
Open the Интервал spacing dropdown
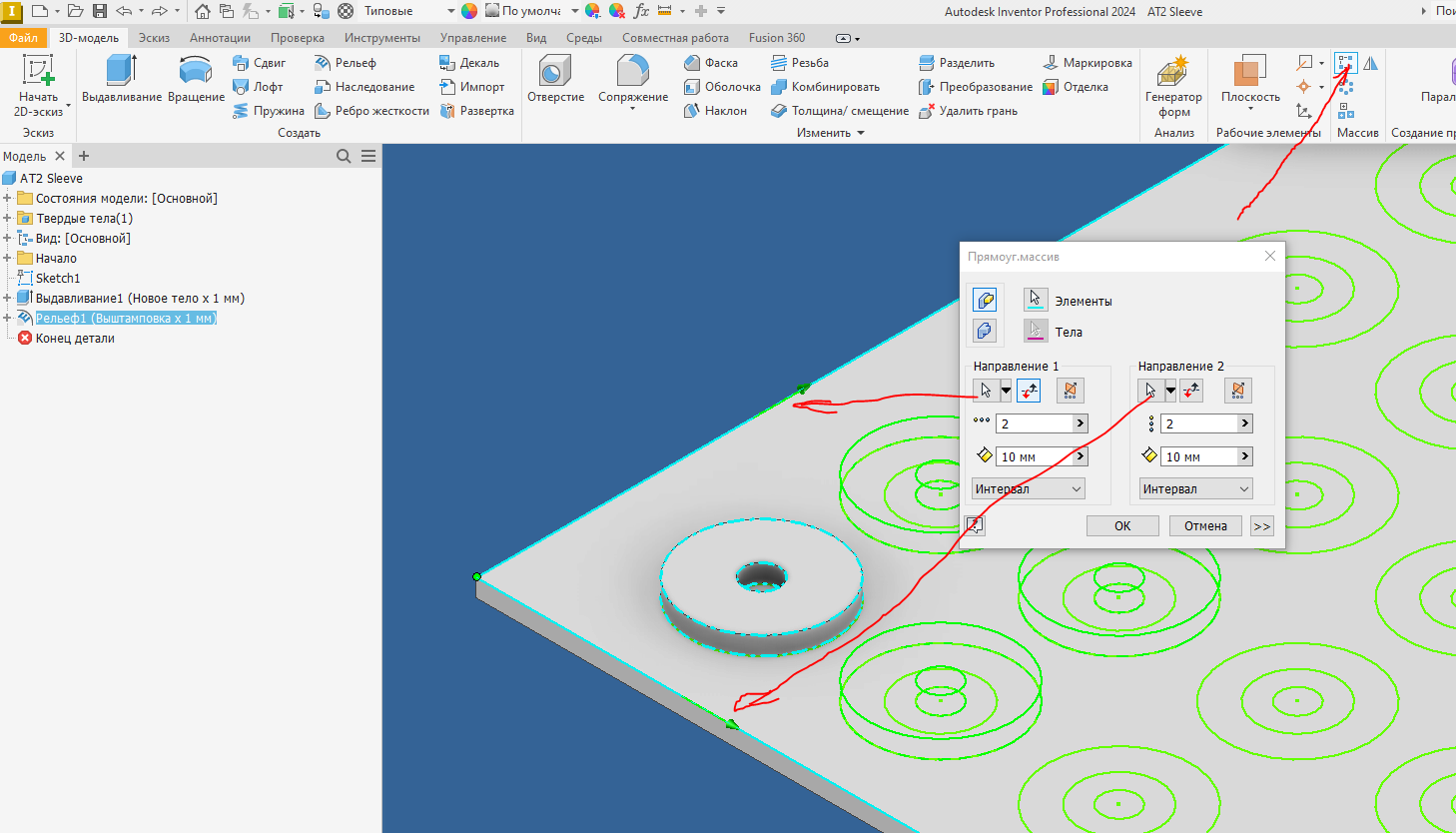(1028, 488)
